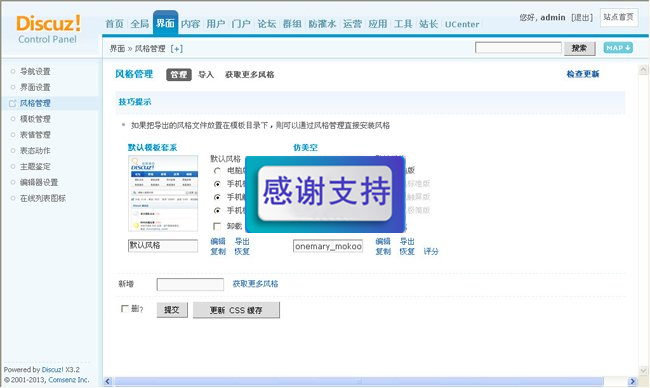Click the 默认模板套系 title link

click(153, 148)
